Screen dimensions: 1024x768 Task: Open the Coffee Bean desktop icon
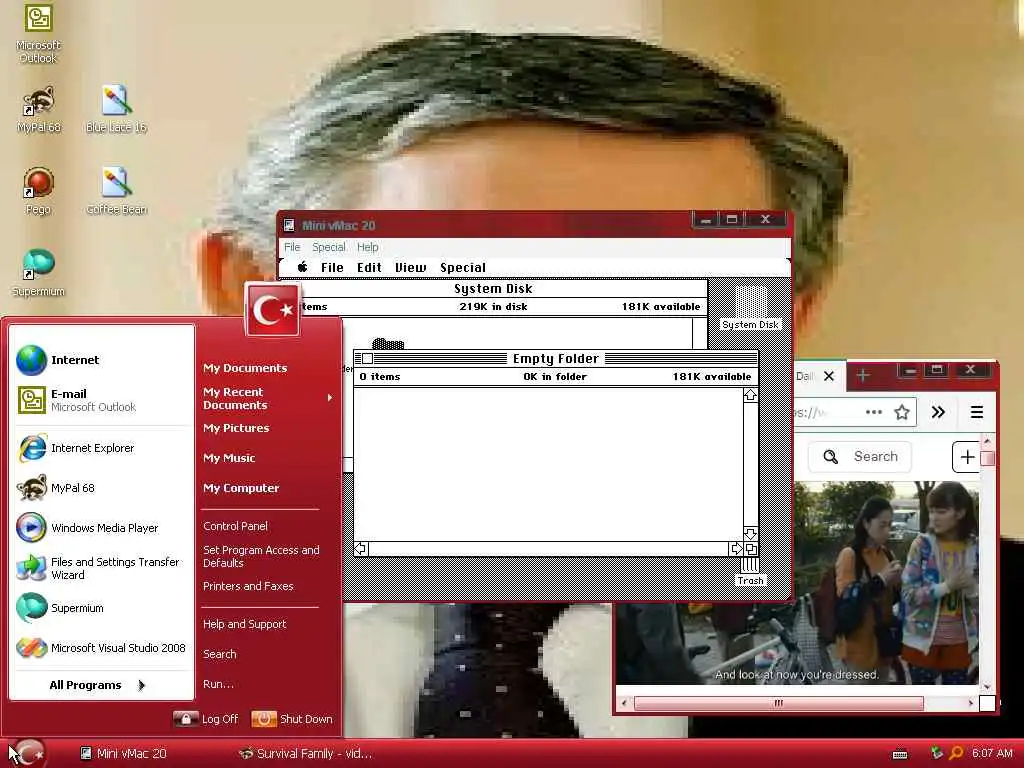tap(116, 191)
